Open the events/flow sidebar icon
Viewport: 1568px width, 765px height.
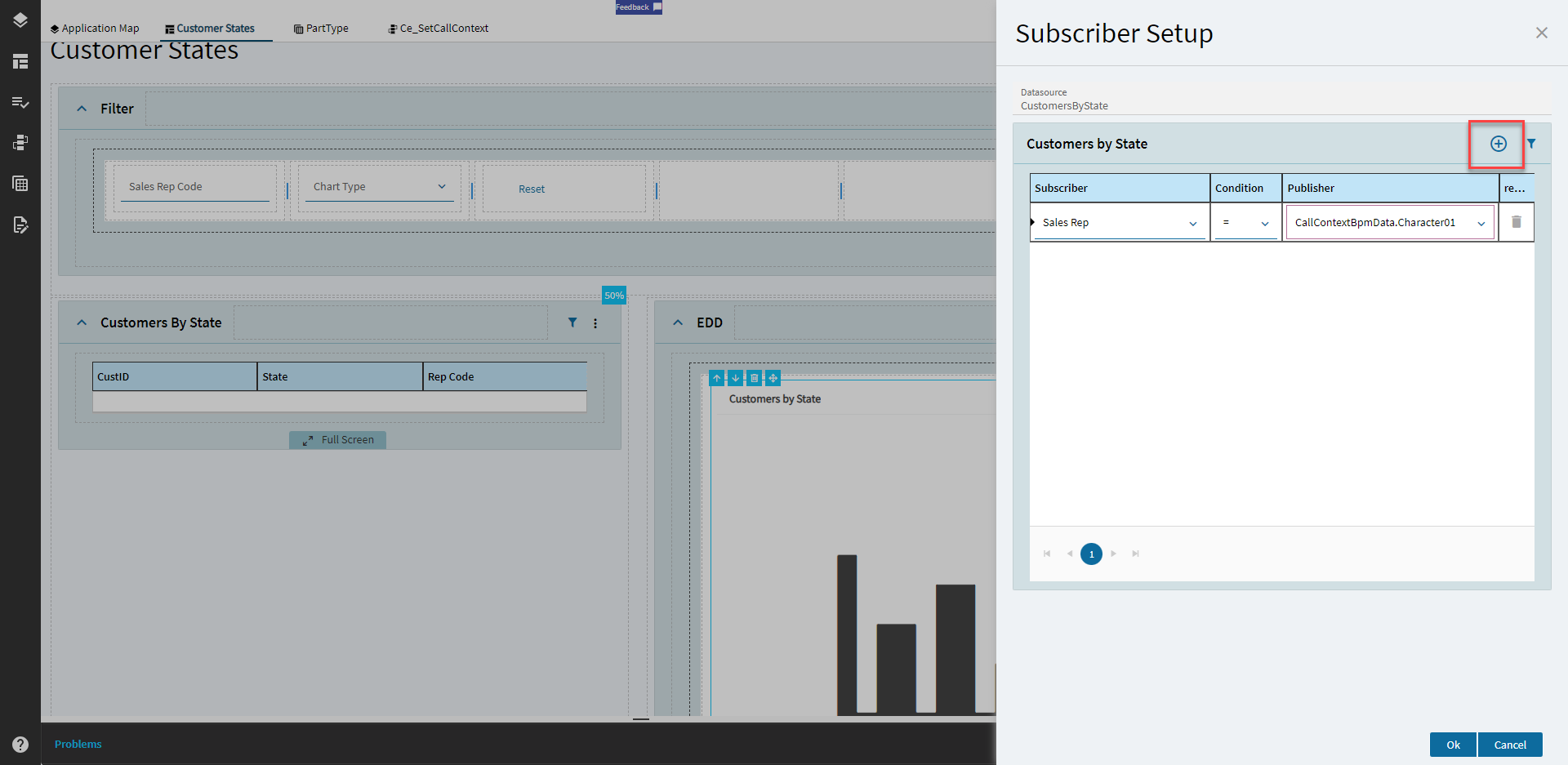click(20, 143)
